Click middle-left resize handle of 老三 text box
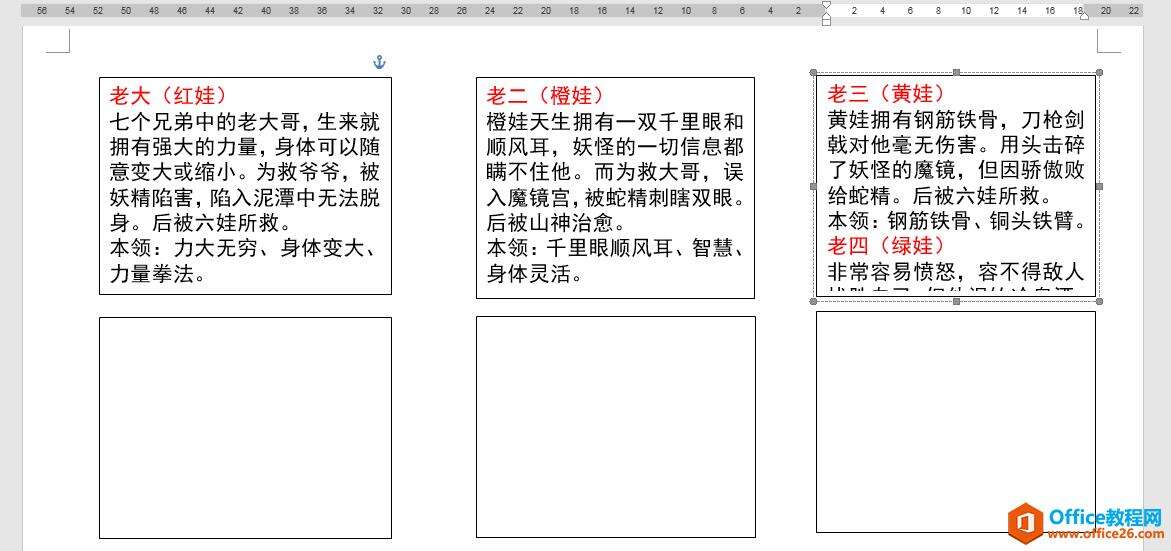1171x551 pixels. click(x=814, y=186)
